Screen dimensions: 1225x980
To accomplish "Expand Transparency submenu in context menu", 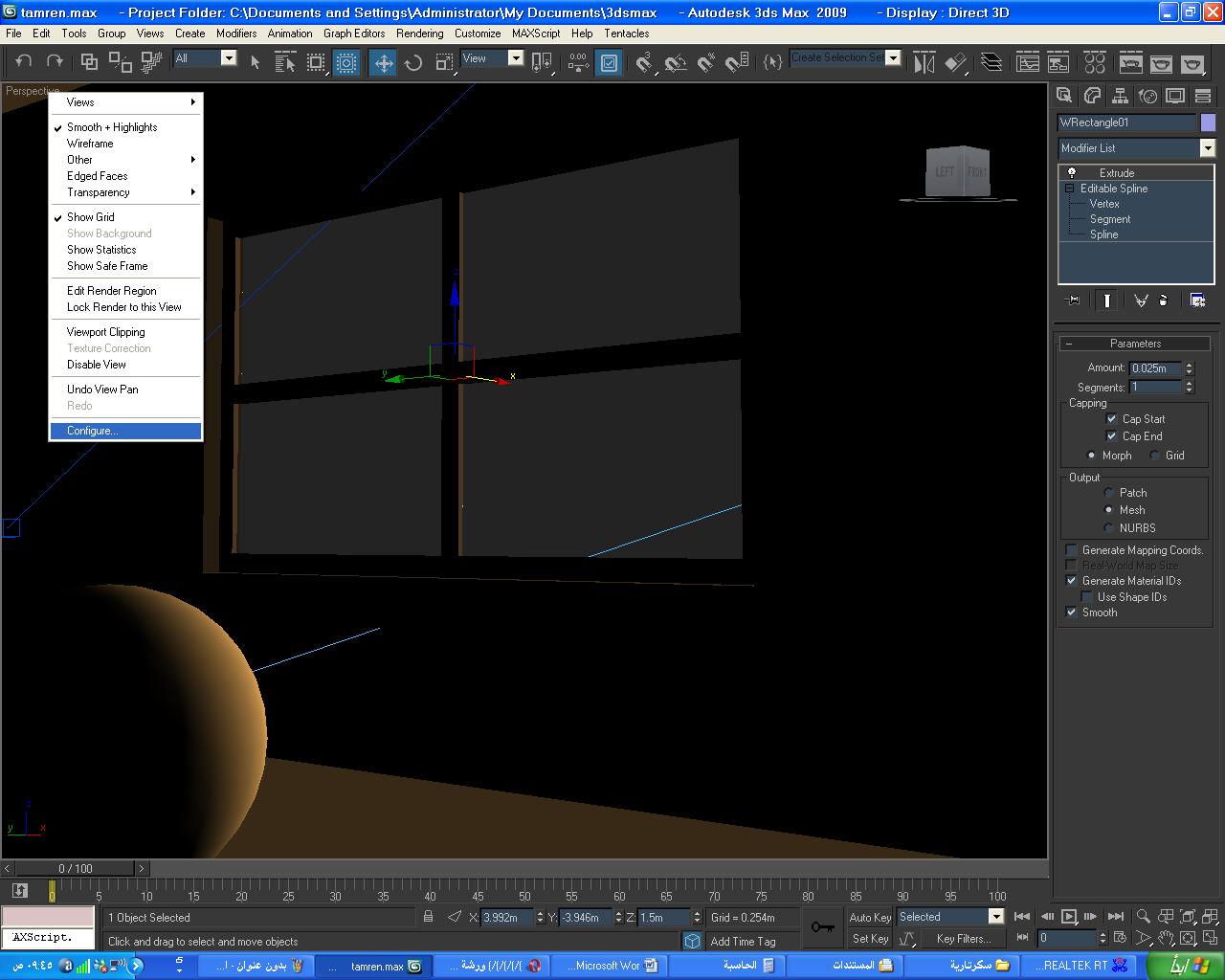I will pos(125,192).
